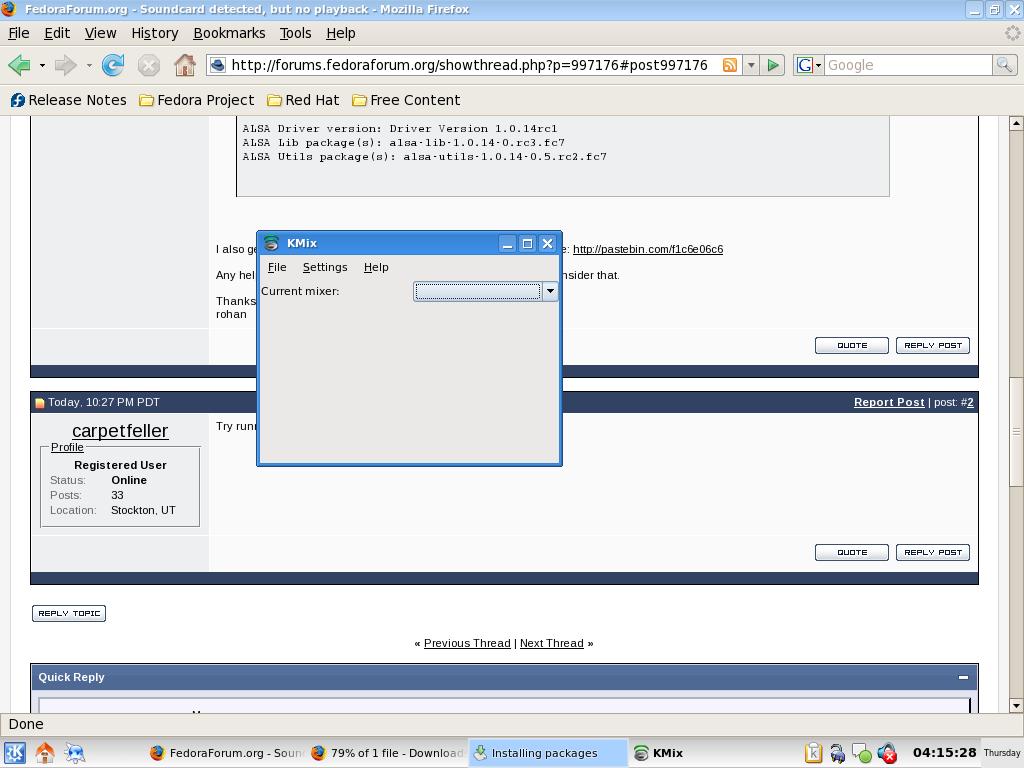The width and height of the screenshot is (1024, 768).
Task: Click the Reply Topic button
Action: (x=69, y=613)
